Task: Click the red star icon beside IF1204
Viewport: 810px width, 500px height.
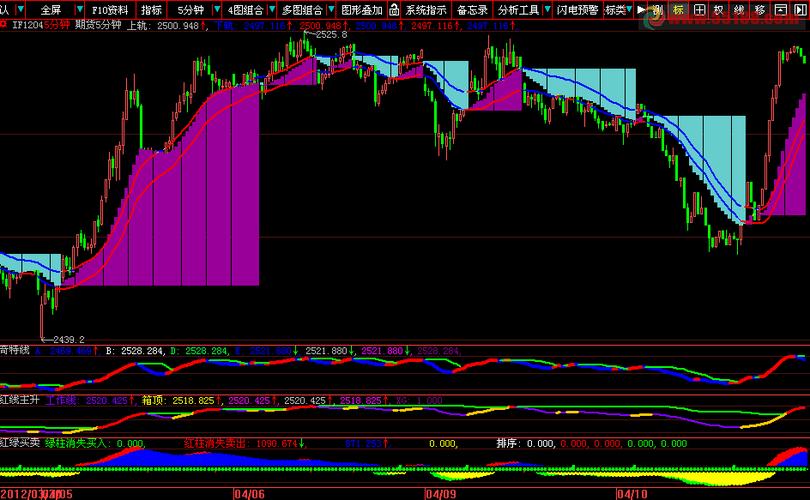Action: (x=4, y=25)
